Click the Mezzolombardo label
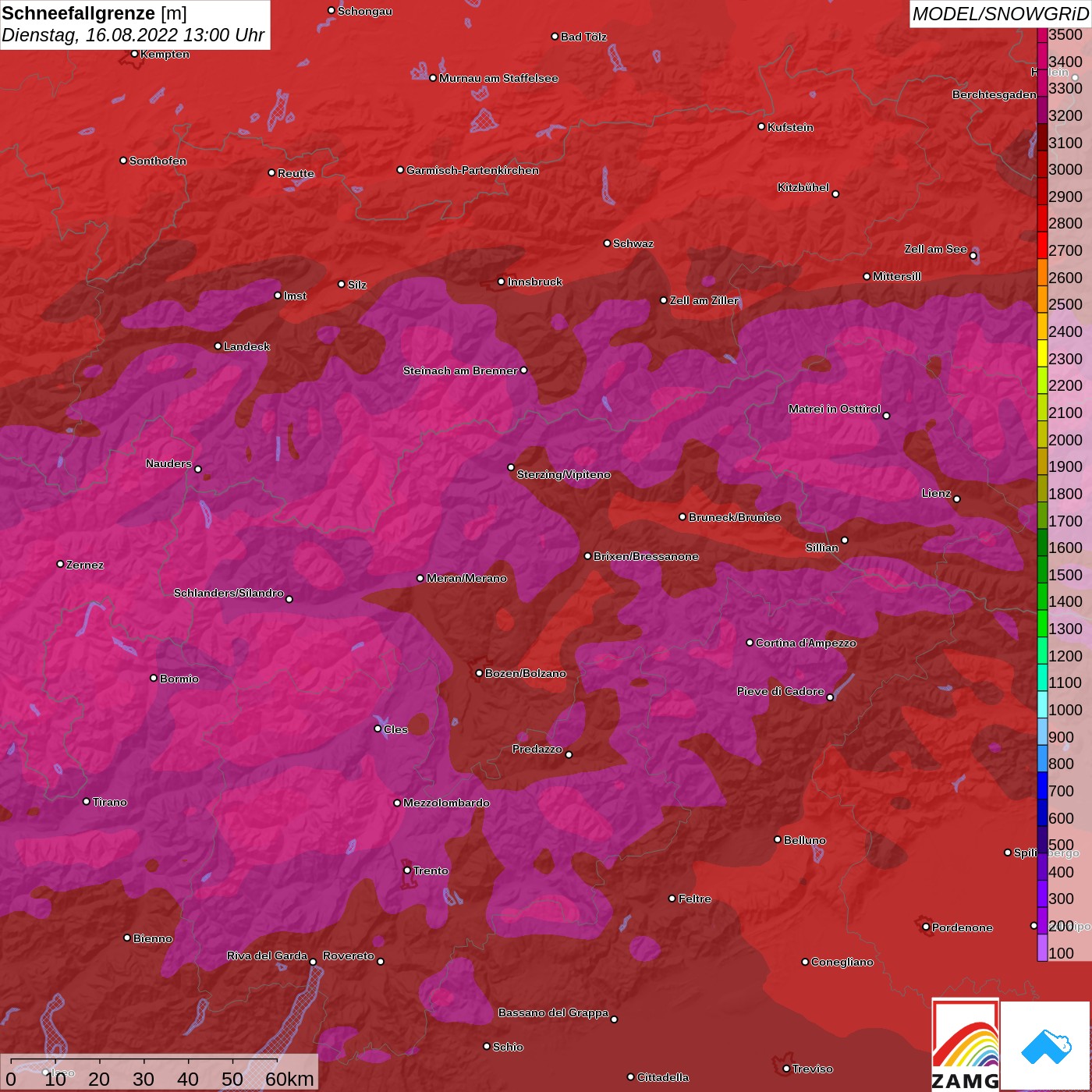 pyautogui.click(x=447, y=803)
